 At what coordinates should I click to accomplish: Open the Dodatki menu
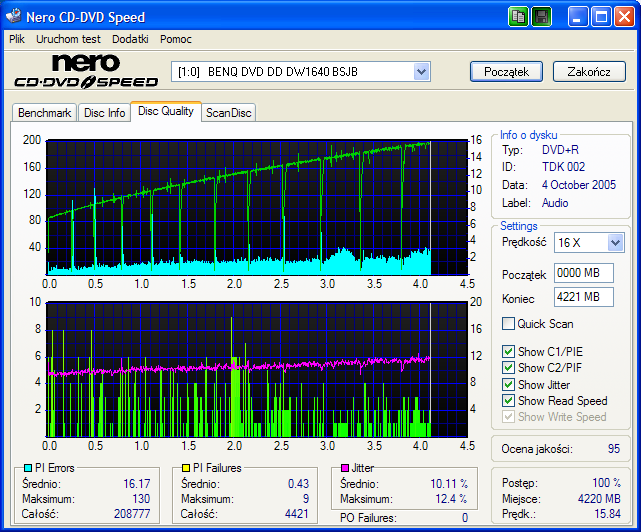coord(130,39)
